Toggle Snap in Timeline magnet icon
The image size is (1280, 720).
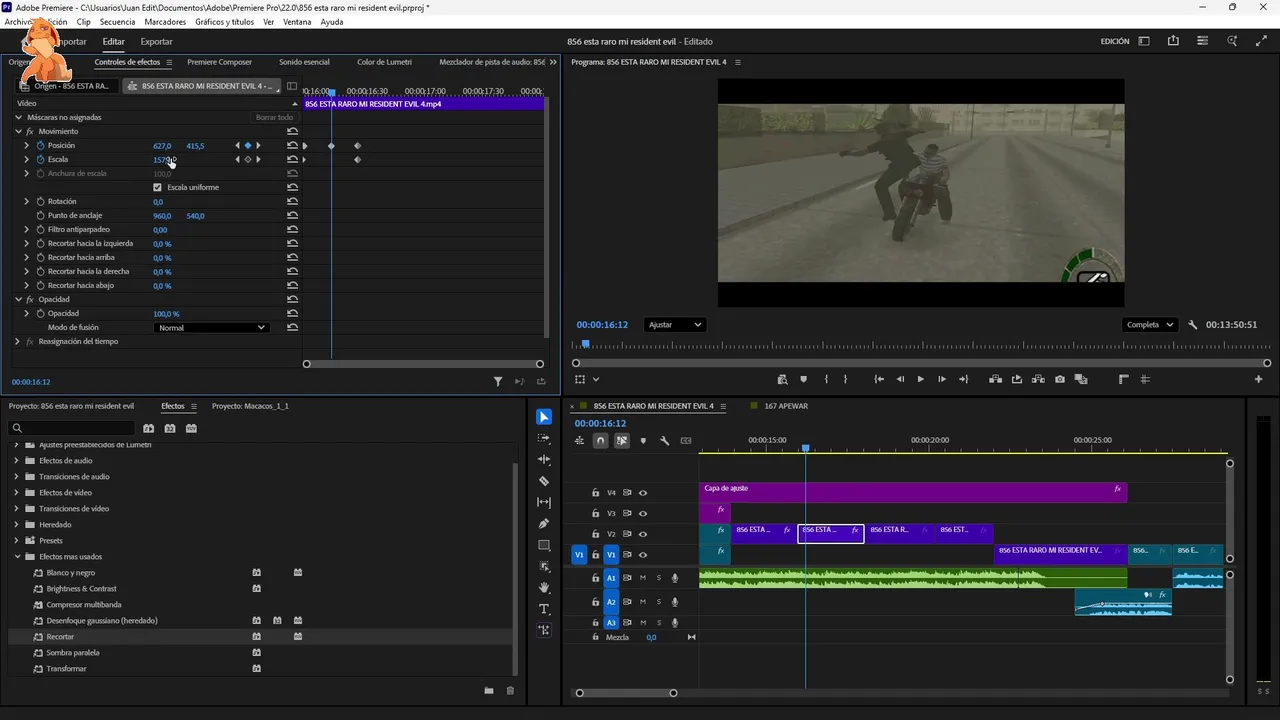pos(600,441)
